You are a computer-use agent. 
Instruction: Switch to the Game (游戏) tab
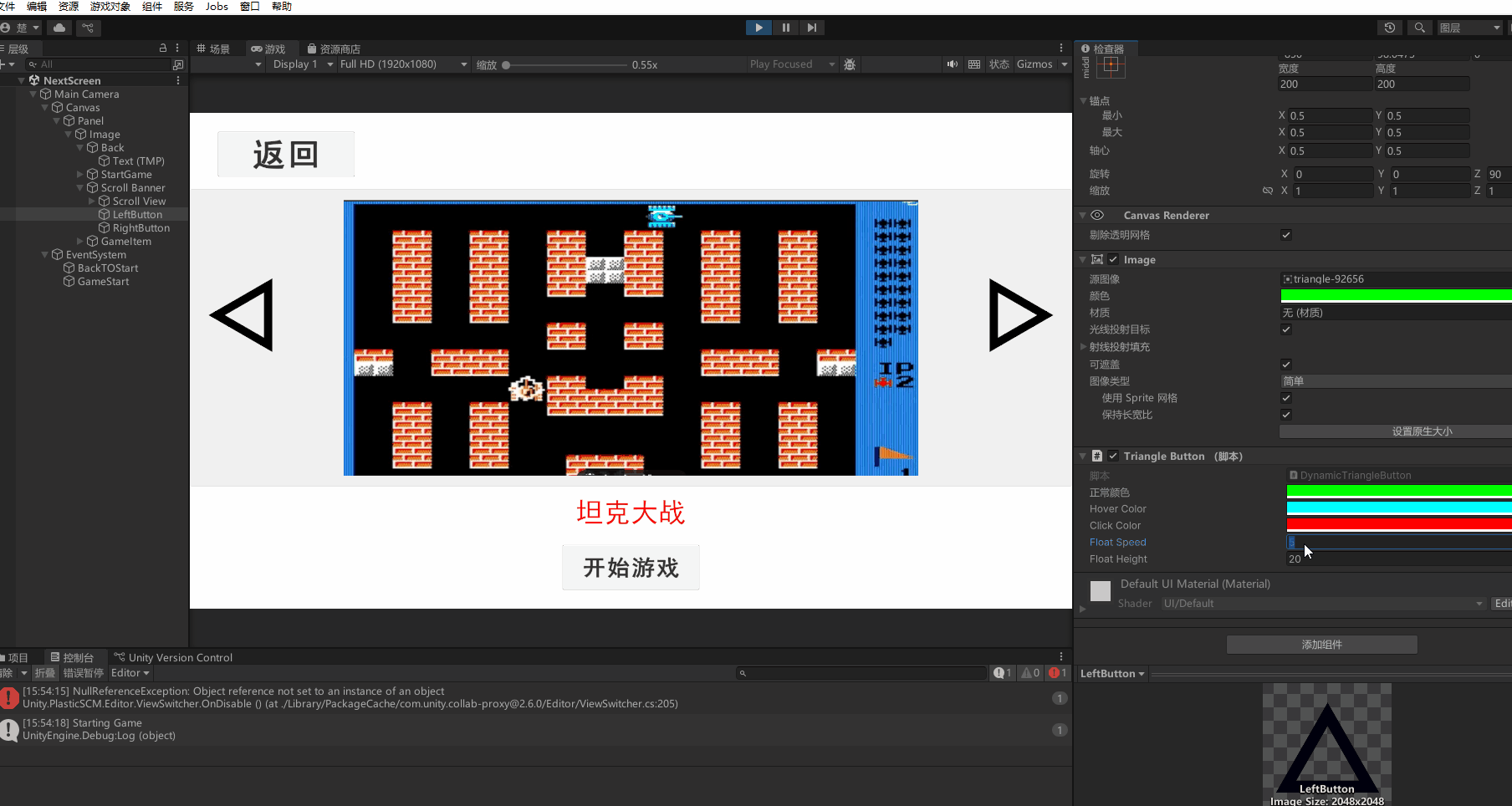tap(268, 48)
